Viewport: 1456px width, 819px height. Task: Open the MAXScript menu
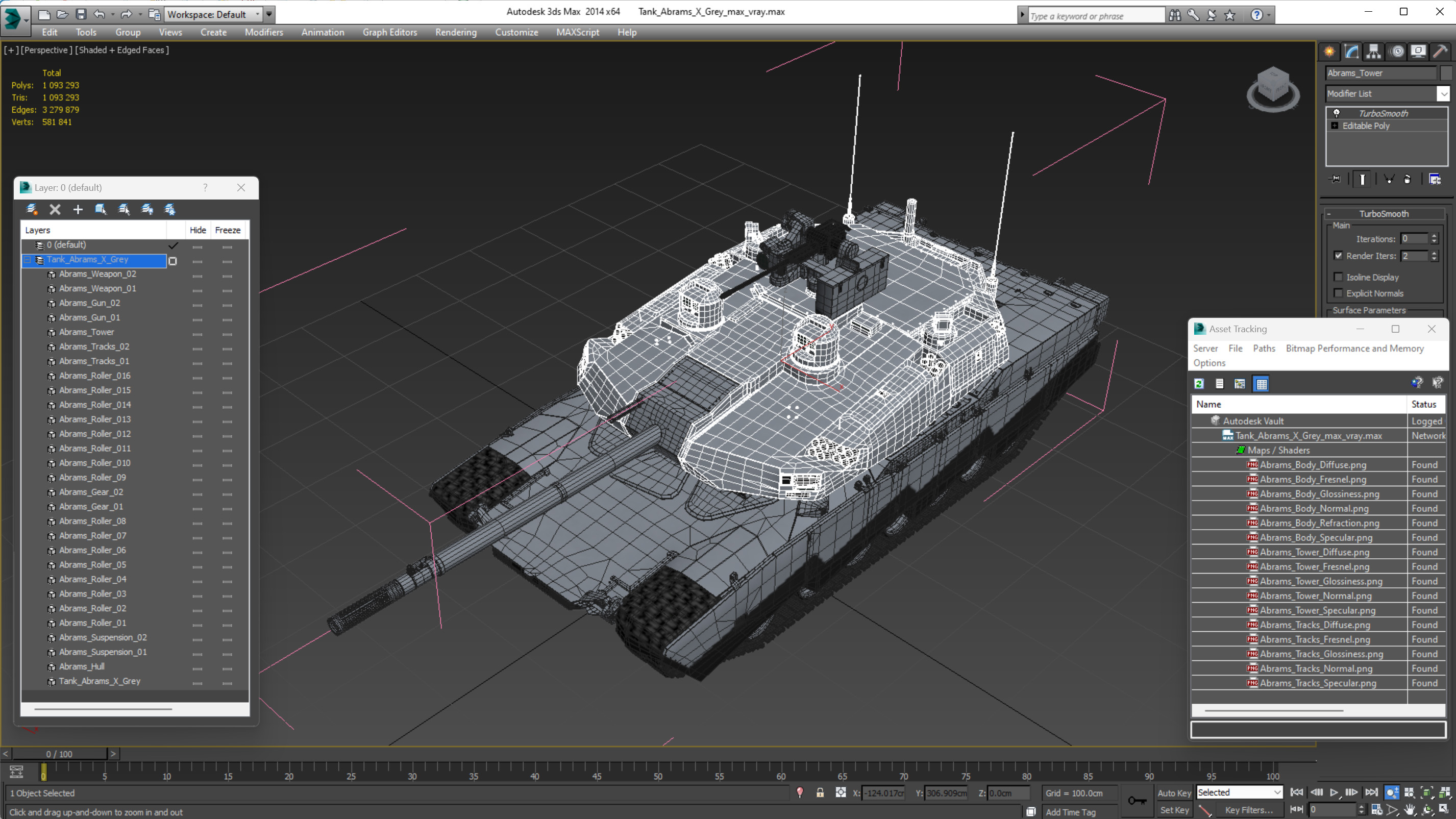coord(577,32)
